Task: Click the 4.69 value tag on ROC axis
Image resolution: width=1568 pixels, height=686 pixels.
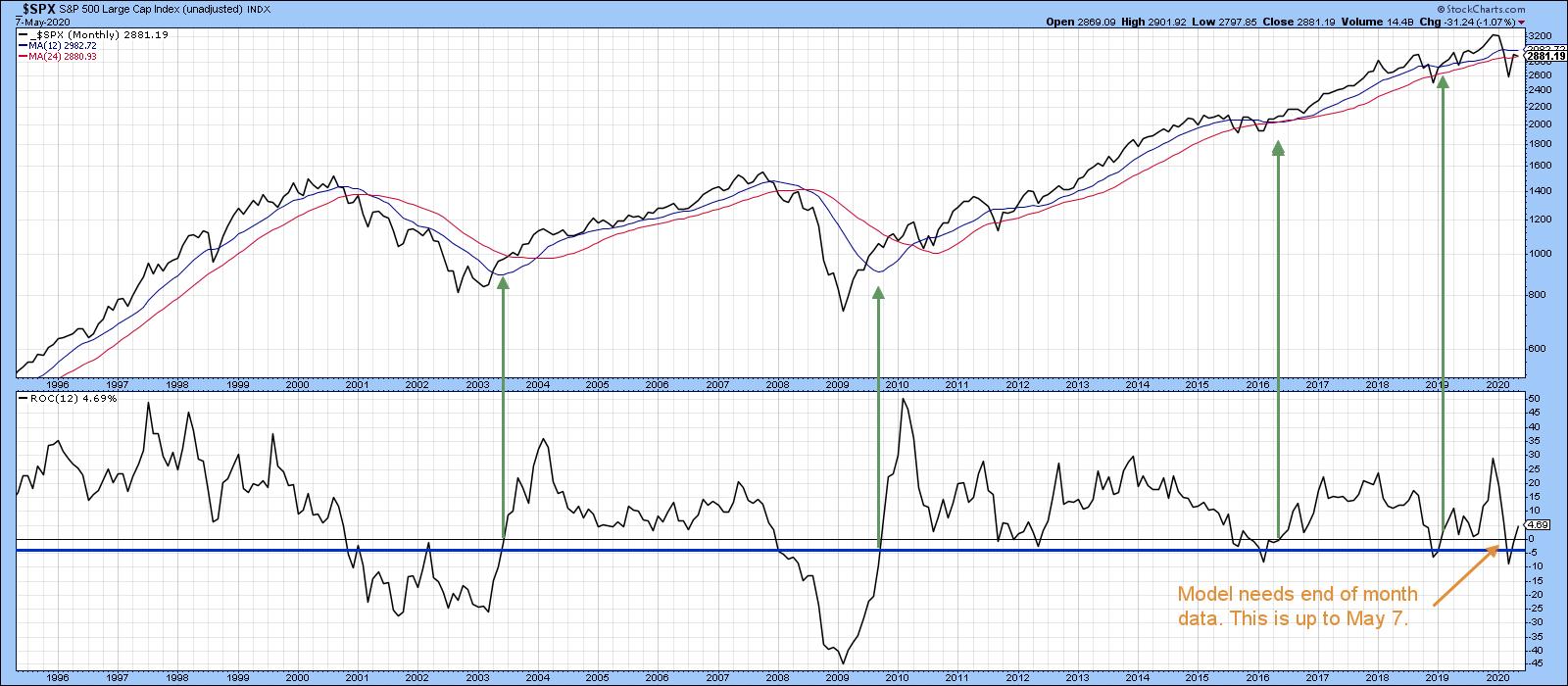Action: 1537,525
